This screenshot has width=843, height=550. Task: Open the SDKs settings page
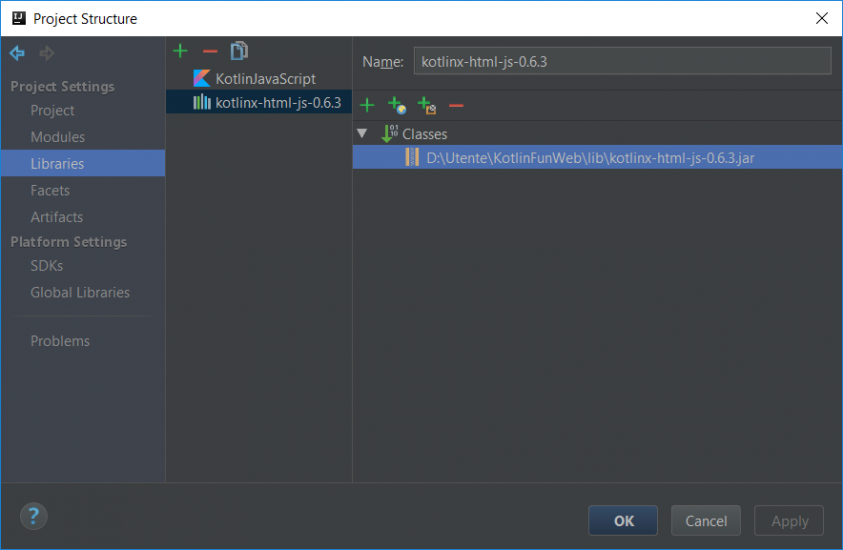(x=46, y=266)
